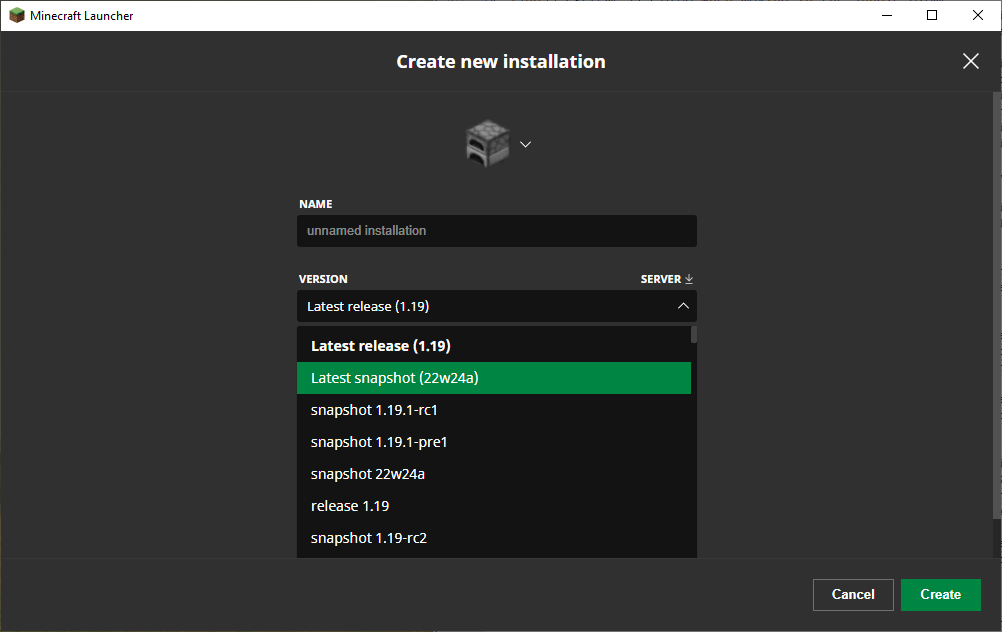Maximize the Minecraft Launcher window
This screenshot has width=1002, height=632.
tap(932, 16)
